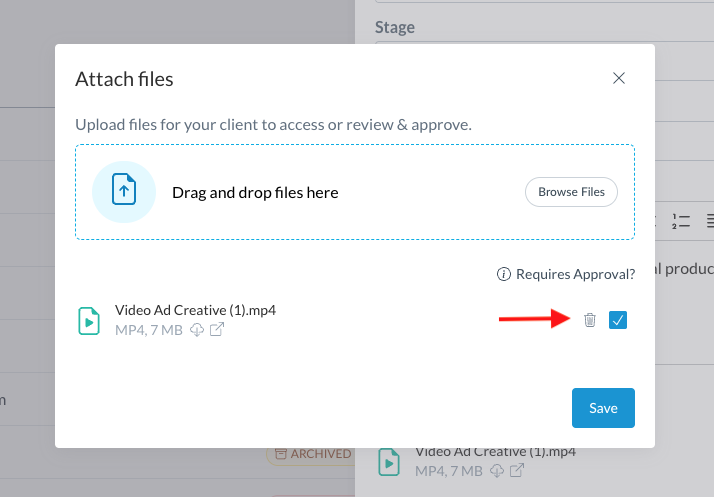Click the Video Ad Creative (1).mp4 name in dialog
The width and height of the screenshot is (714, 497).
click(195, 310)
